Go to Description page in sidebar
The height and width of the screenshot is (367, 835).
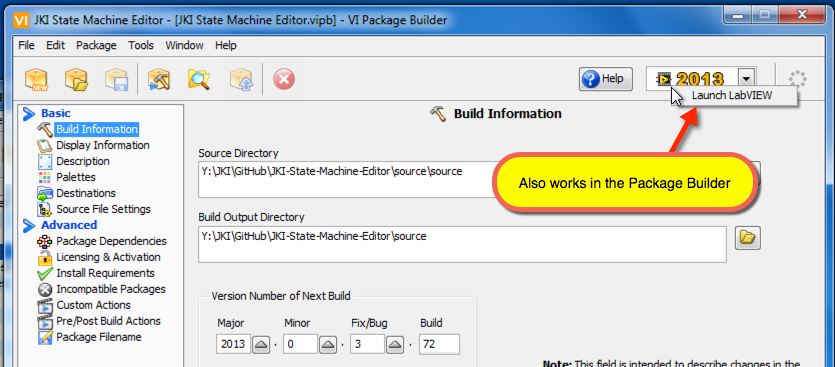[83, 161]
